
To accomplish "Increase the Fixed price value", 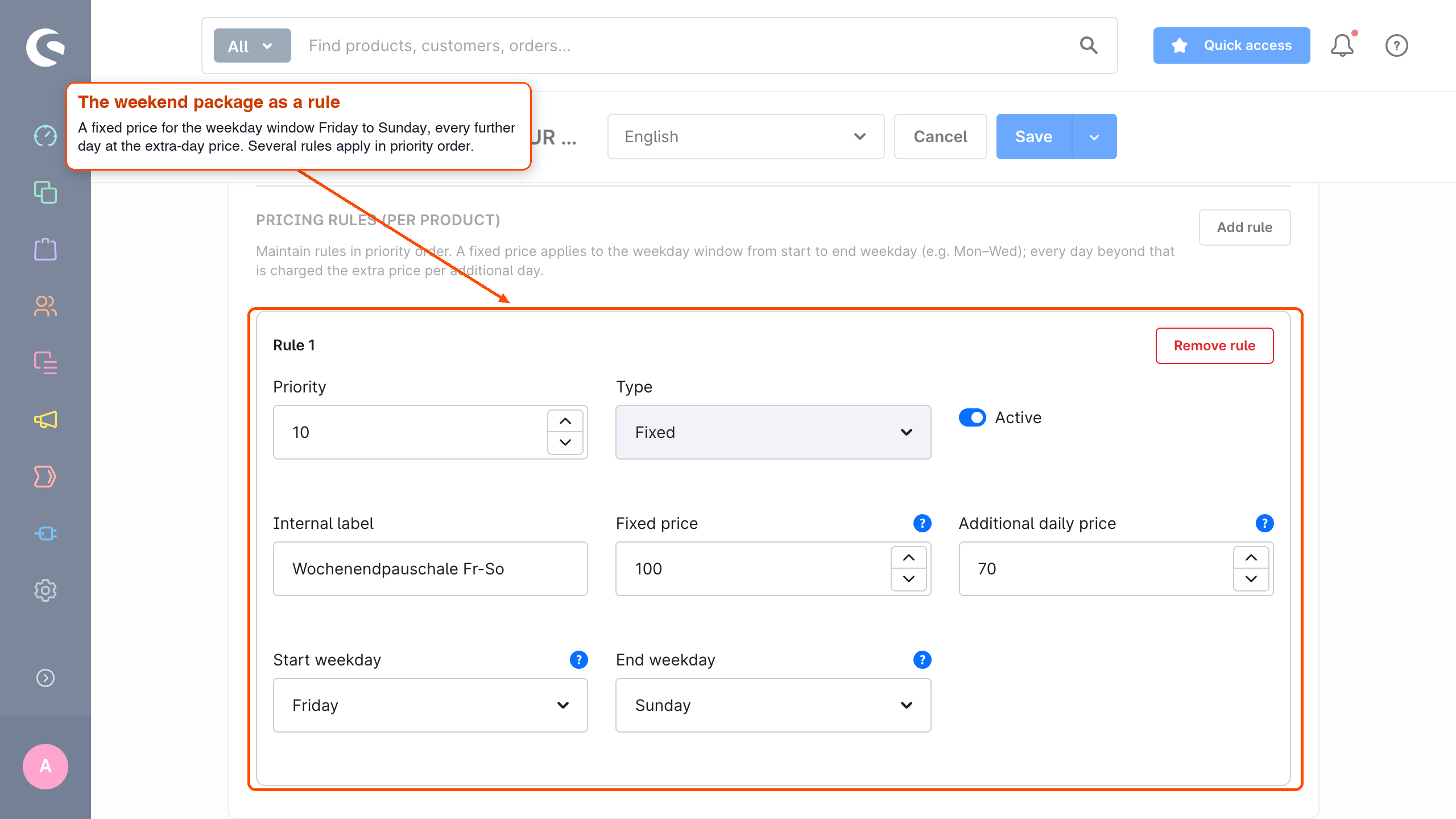I will coord(908,558).
